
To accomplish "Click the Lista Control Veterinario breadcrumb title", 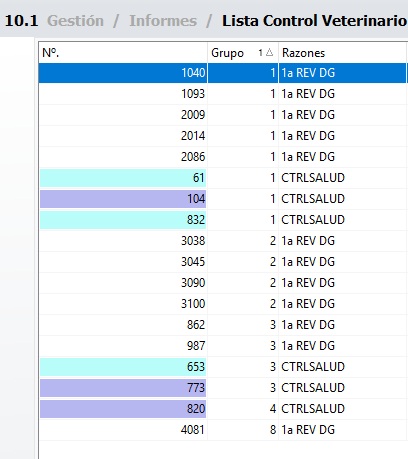I will (x=314, y=21).
